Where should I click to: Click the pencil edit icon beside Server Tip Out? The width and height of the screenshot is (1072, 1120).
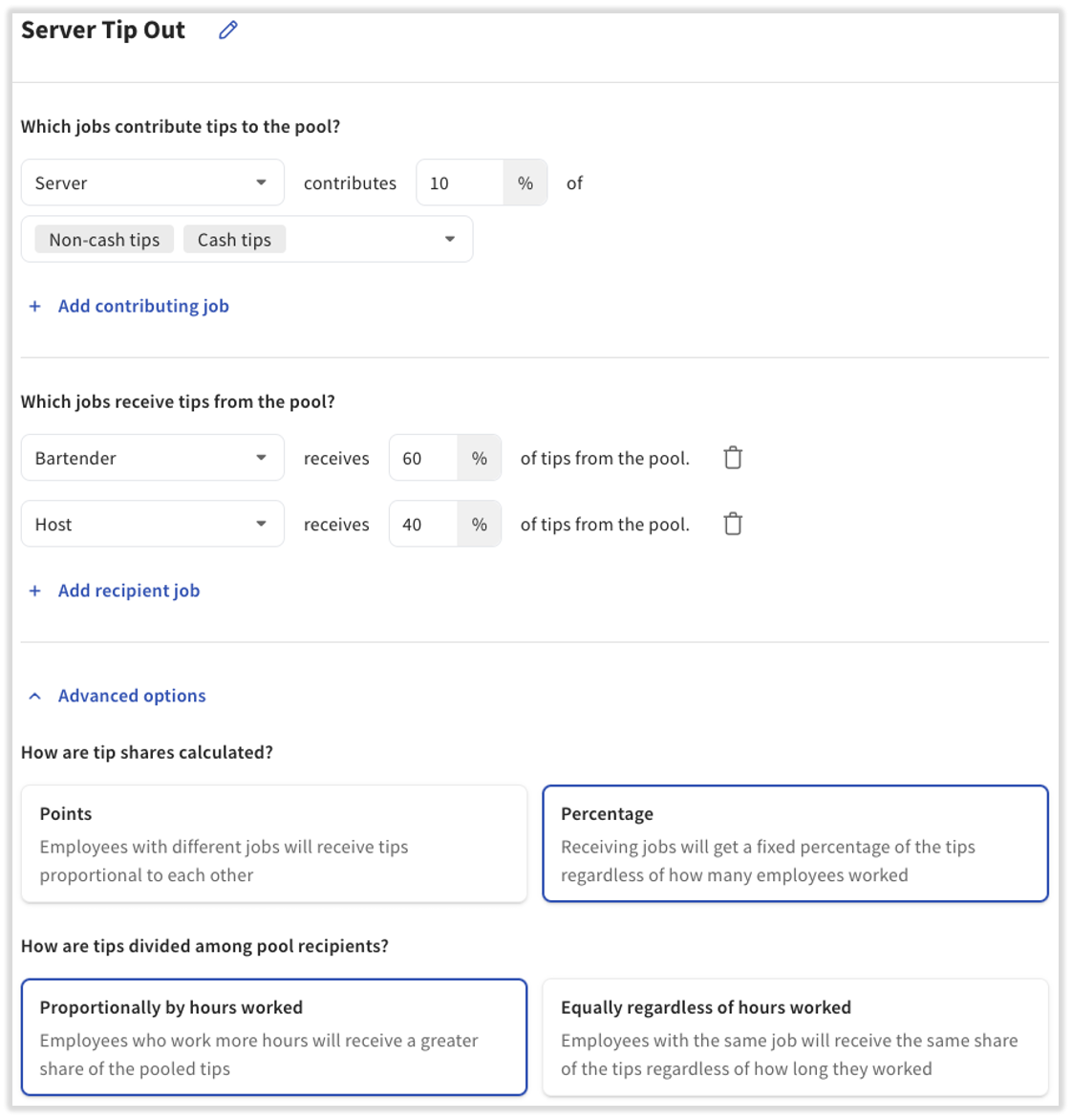click(x=227, y=31)
